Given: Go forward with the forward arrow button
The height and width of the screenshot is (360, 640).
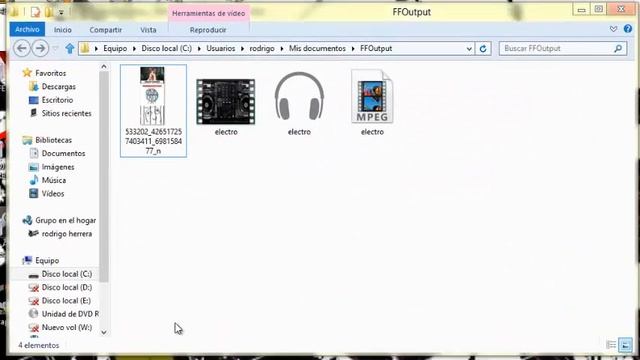Looking at the screenshot, I should pos(40,49).
